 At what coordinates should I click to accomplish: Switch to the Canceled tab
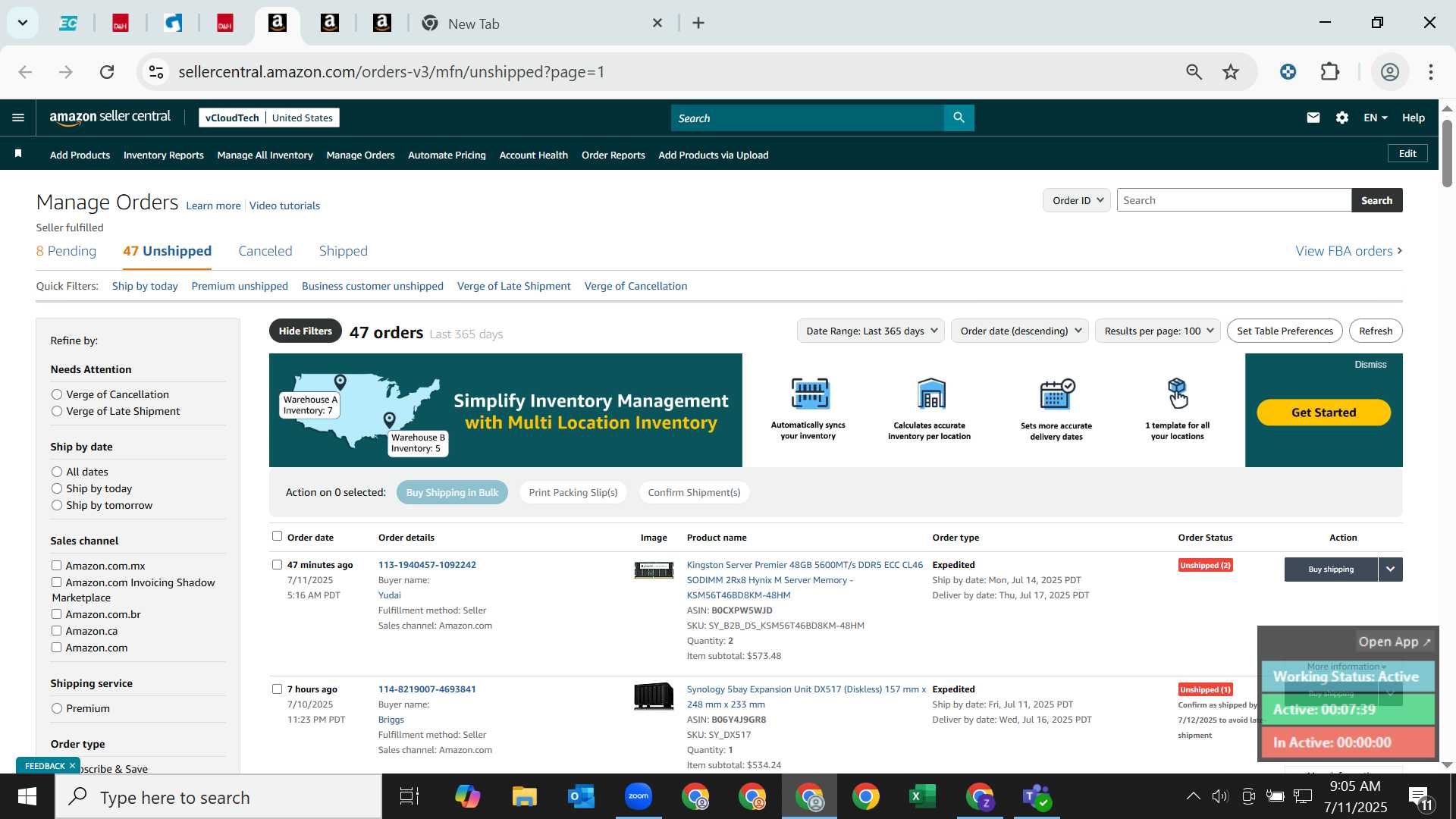[x=265, y=250]
